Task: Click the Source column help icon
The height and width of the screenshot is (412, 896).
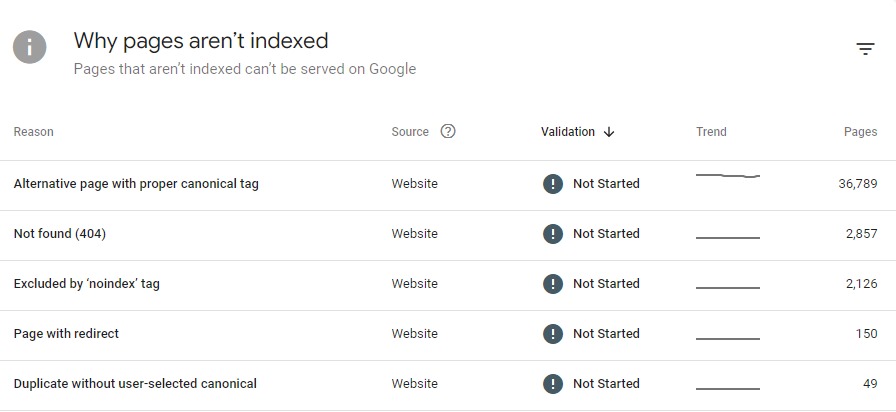Action: click(x=448, y=131)
